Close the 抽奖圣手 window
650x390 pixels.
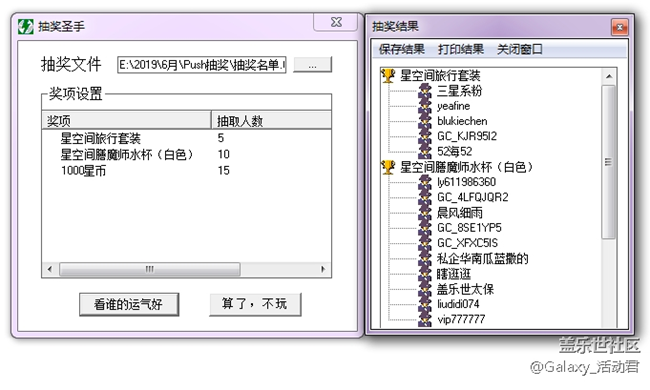pyautogui.click(x=336, y=22)
